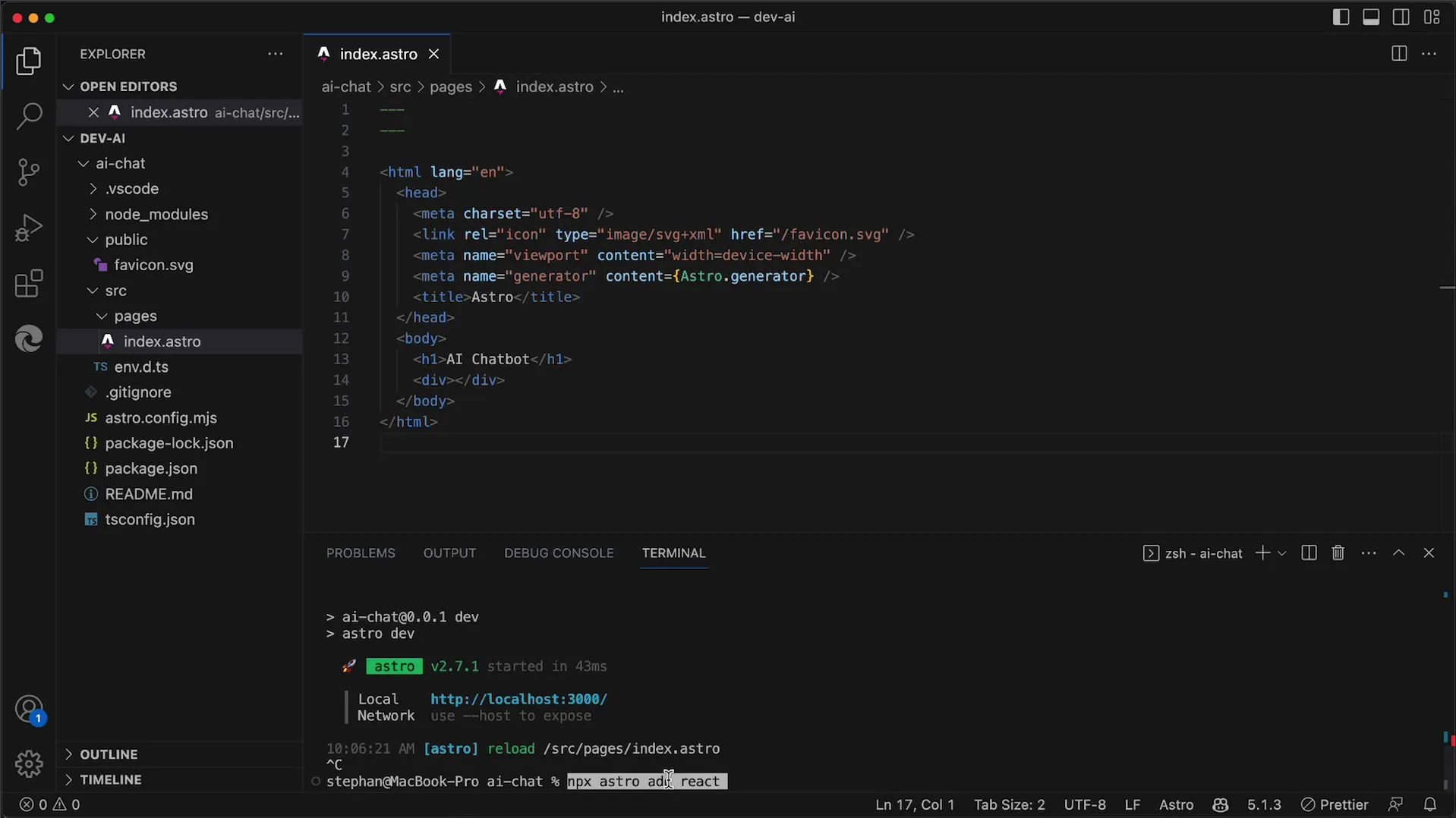Open Explorer views and more actions
1456x818 pixels.
(276, 54)
